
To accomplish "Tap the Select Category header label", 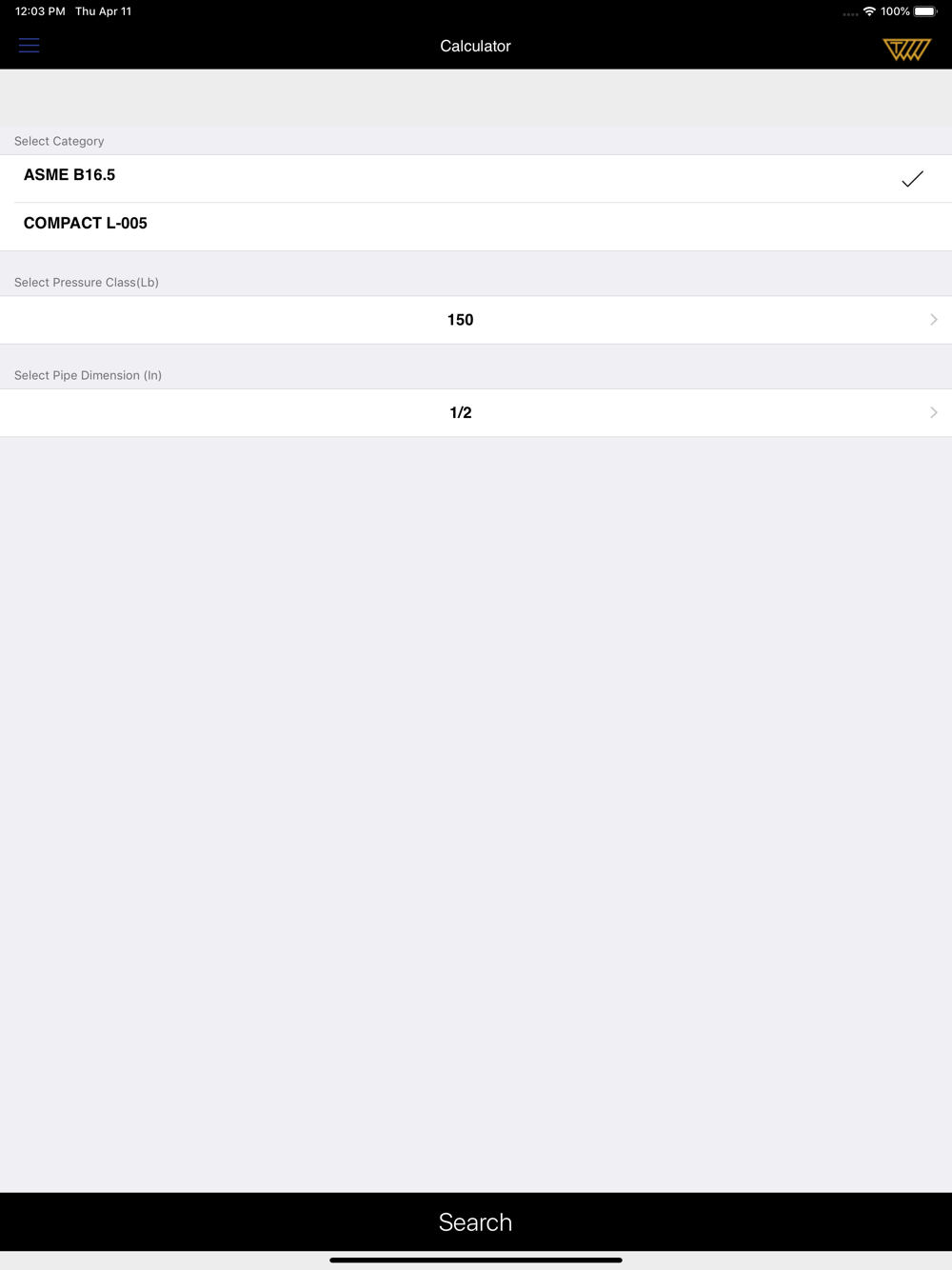I will (x=59, y=141).
